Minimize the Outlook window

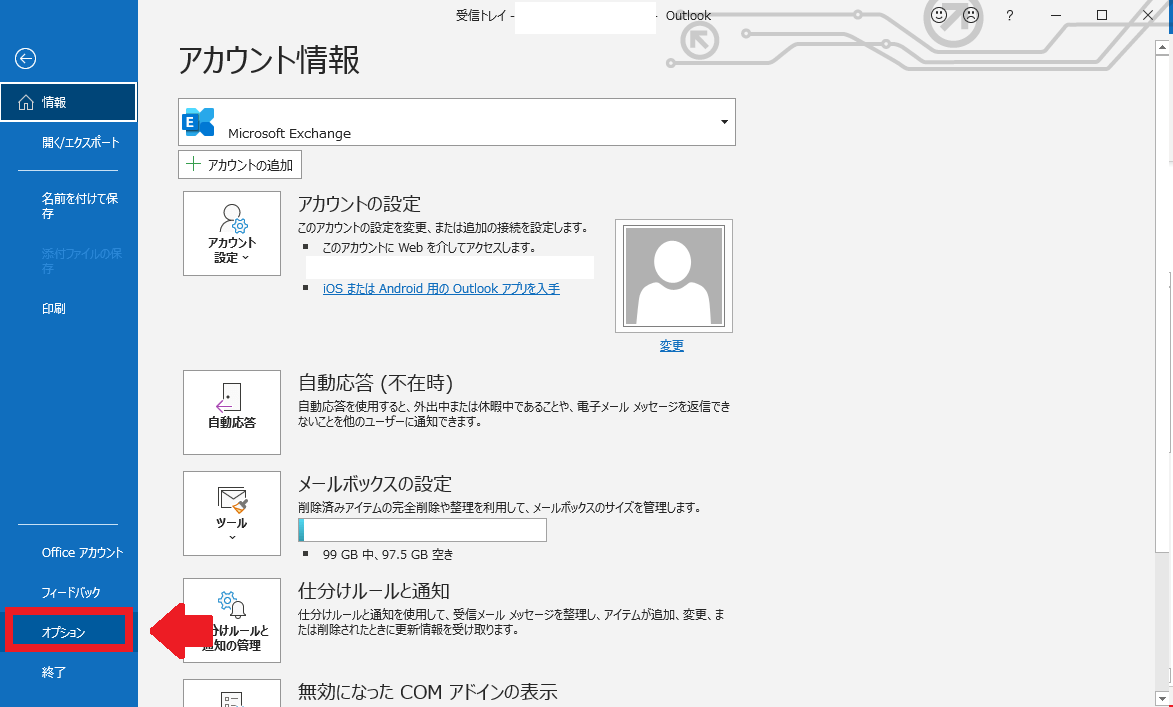(1056, 15)
